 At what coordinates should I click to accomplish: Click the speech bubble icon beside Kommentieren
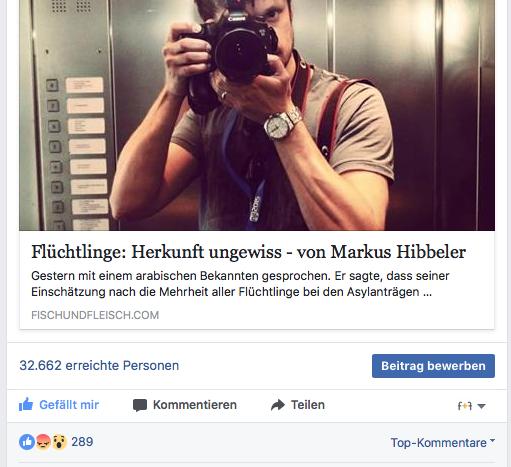140,405
